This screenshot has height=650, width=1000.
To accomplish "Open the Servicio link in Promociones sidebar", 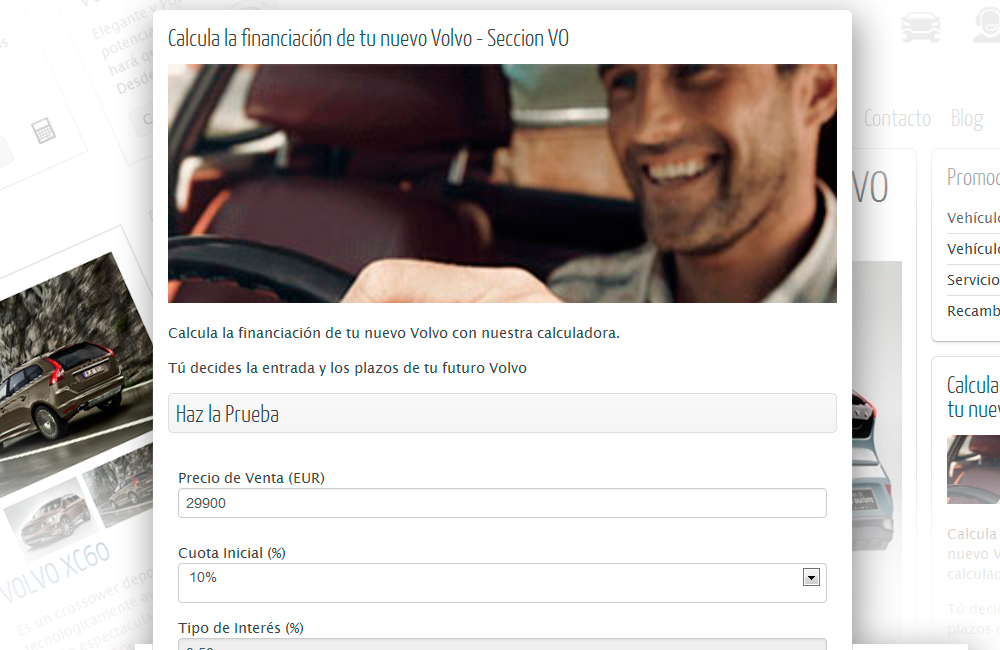I will click(973, 280).
